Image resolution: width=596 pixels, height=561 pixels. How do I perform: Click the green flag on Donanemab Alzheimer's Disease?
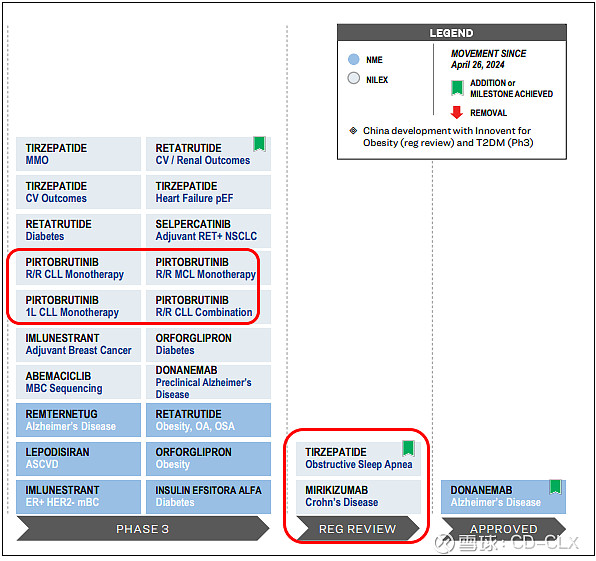click(x=555, y=487)
